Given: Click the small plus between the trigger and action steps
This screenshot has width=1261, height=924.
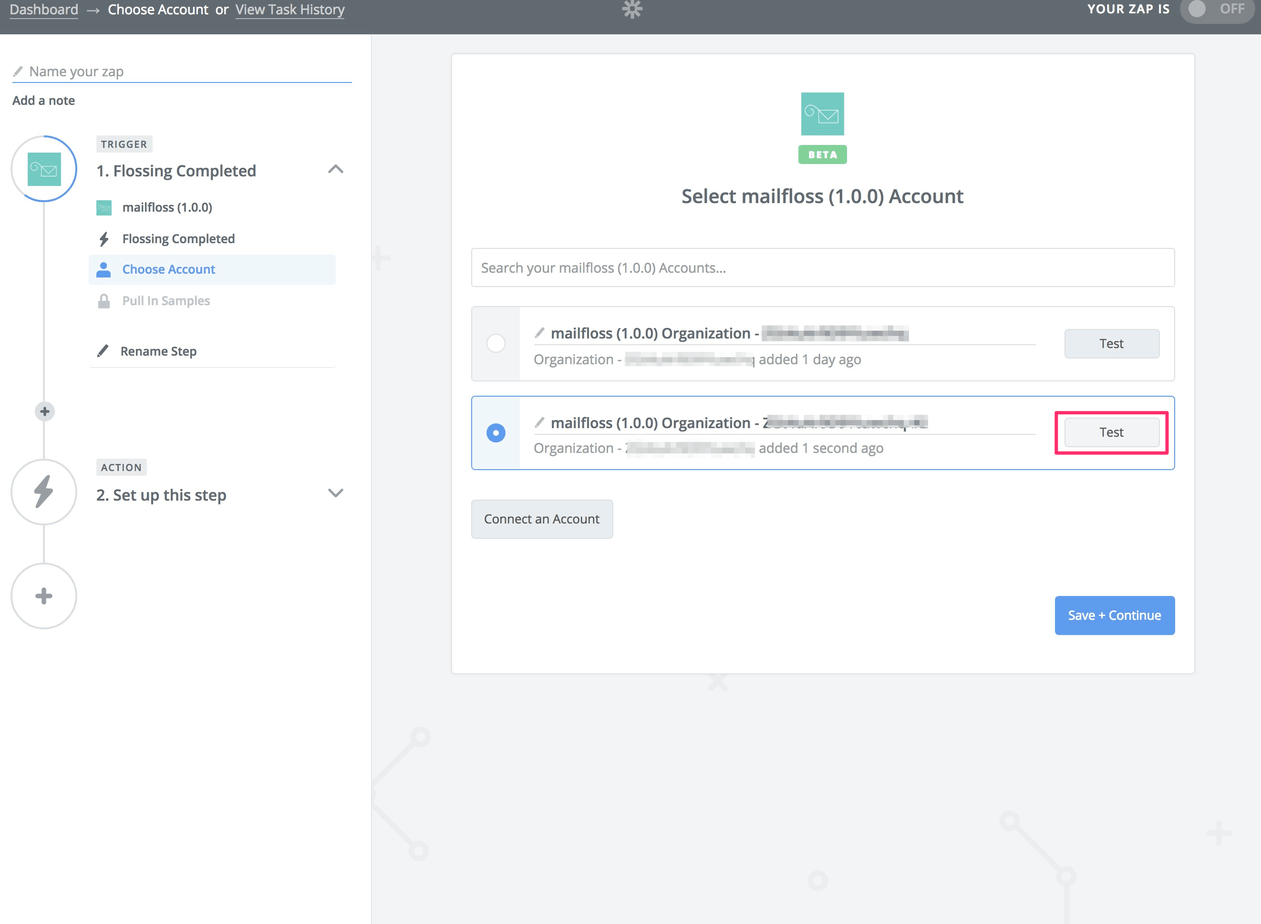Looking at the screenshot, I should point(44,411).
